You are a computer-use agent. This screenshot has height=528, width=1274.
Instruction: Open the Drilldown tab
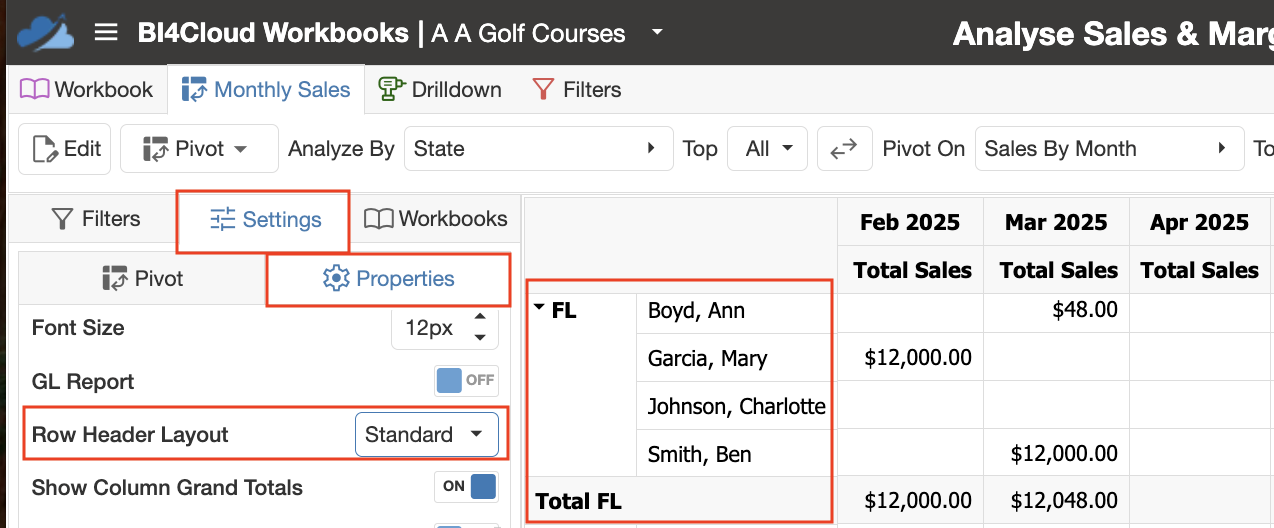(x=440, y=89)
